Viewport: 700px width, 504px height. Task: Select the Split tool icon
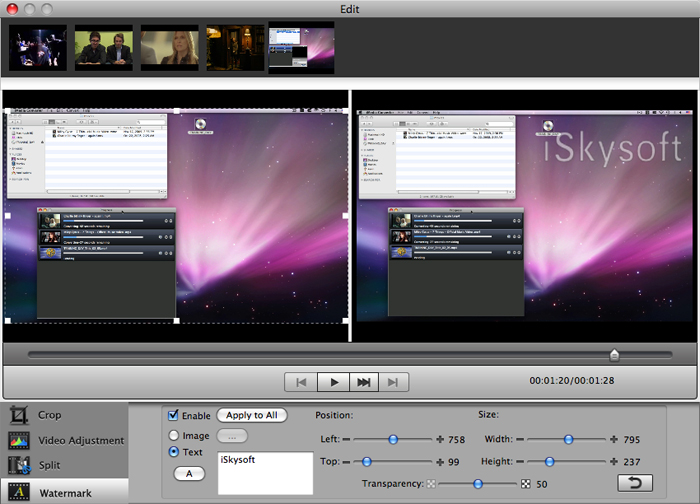click(18, 465)
